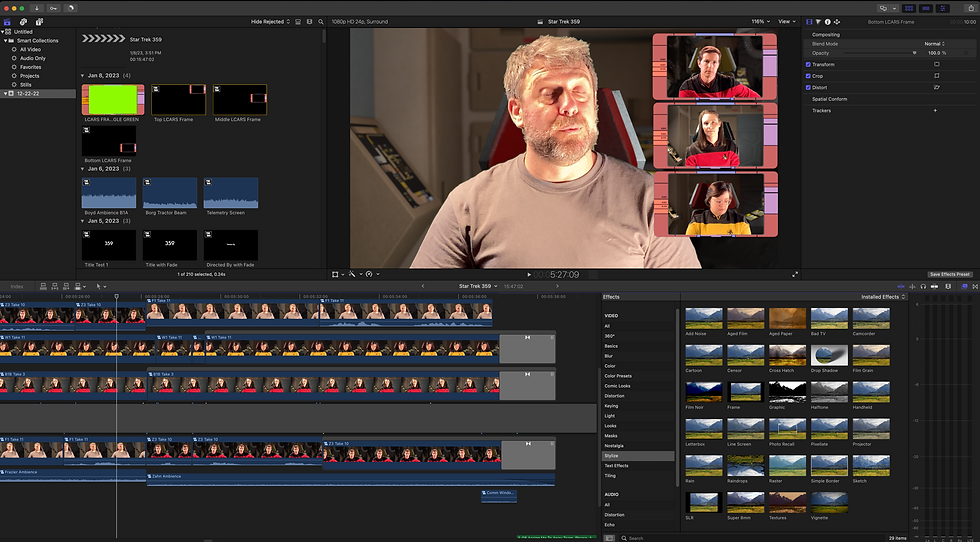This screenshot has height=542, width=980.
Task: Open the Titles and Generators sidebar icon
Action: click(39, 21)
